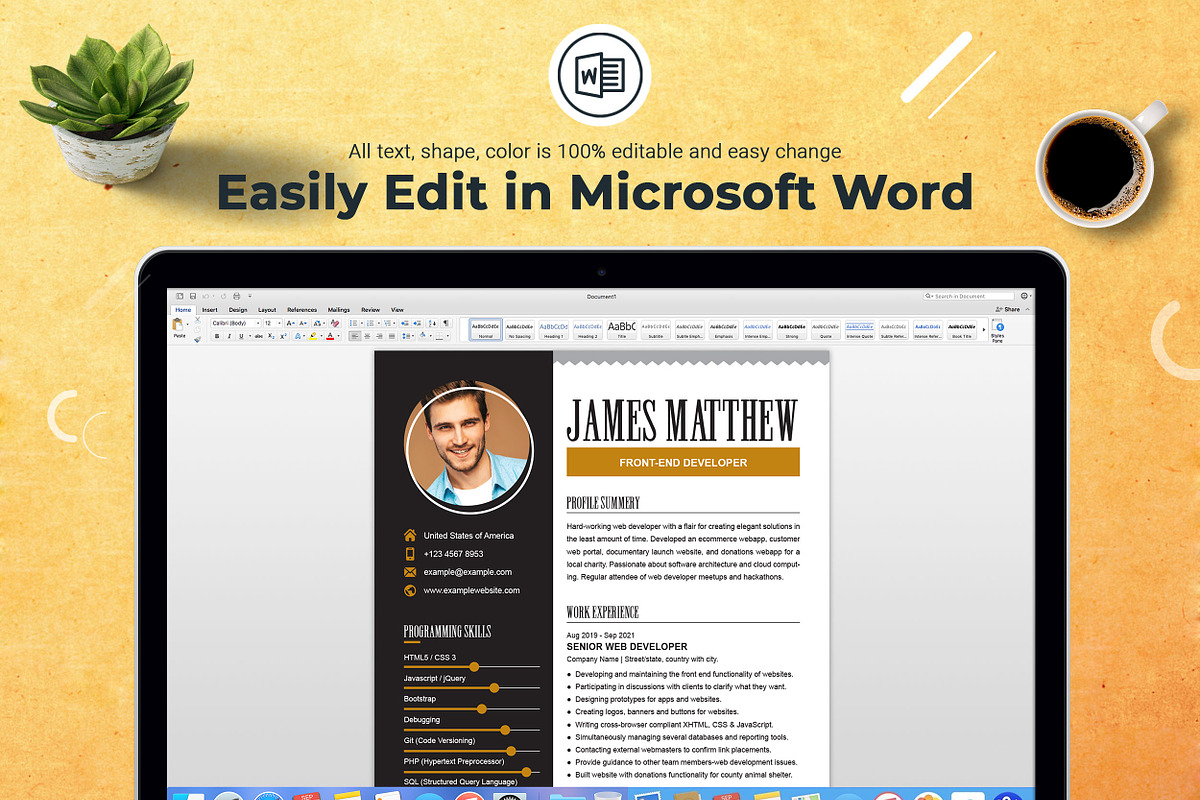Toggle Italic formatting

tap(229, 336)
